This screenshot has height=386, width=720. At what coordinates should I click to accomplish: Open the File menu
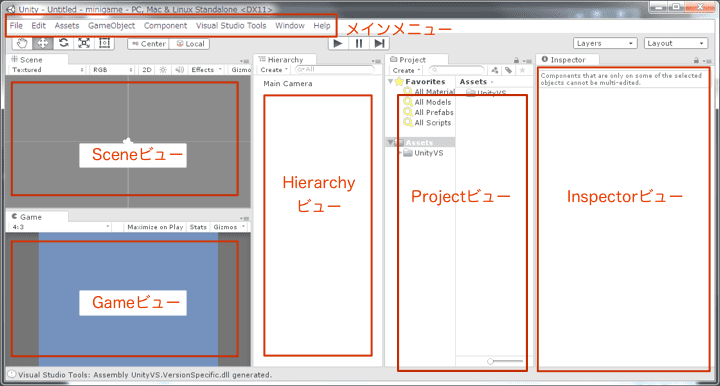coord(16,26)
